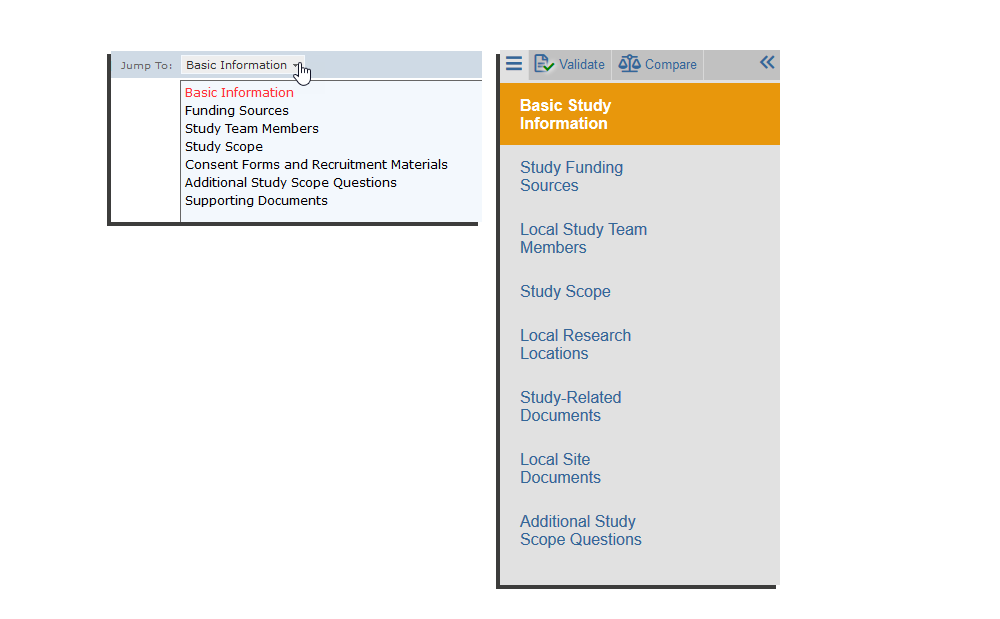Open Local Research Locations page

pos(575,344)
